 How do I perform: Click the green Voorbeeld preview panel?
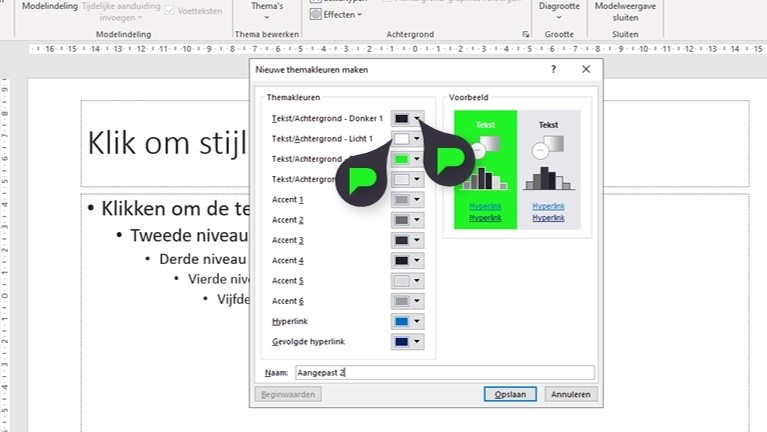click(485, 170)
